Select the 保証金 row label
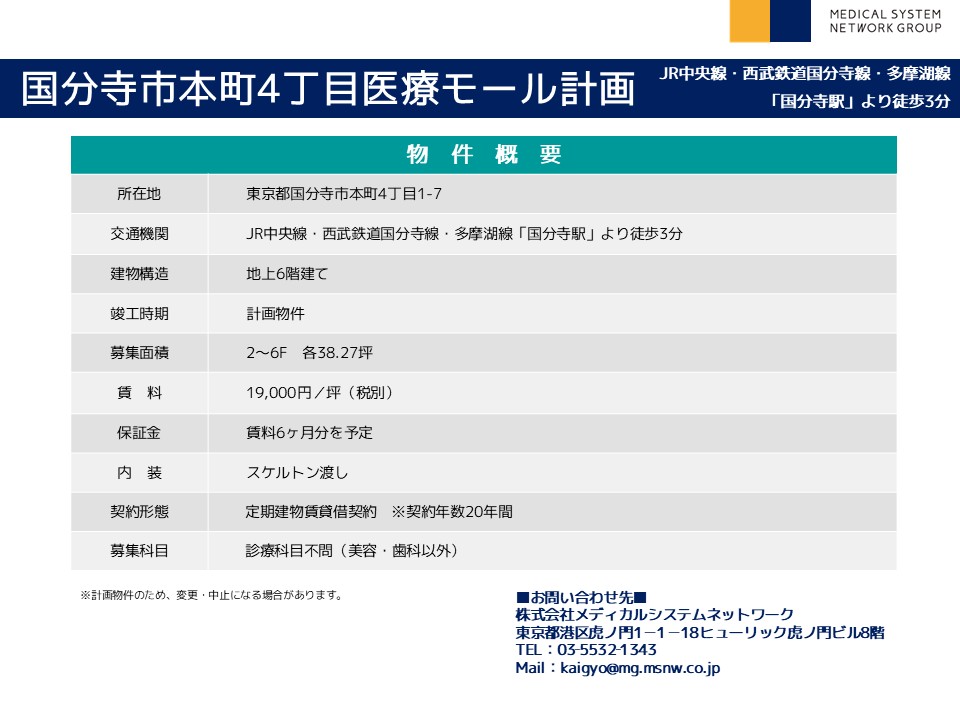Screen dimensions: 960x720 [x=139, y=433]
